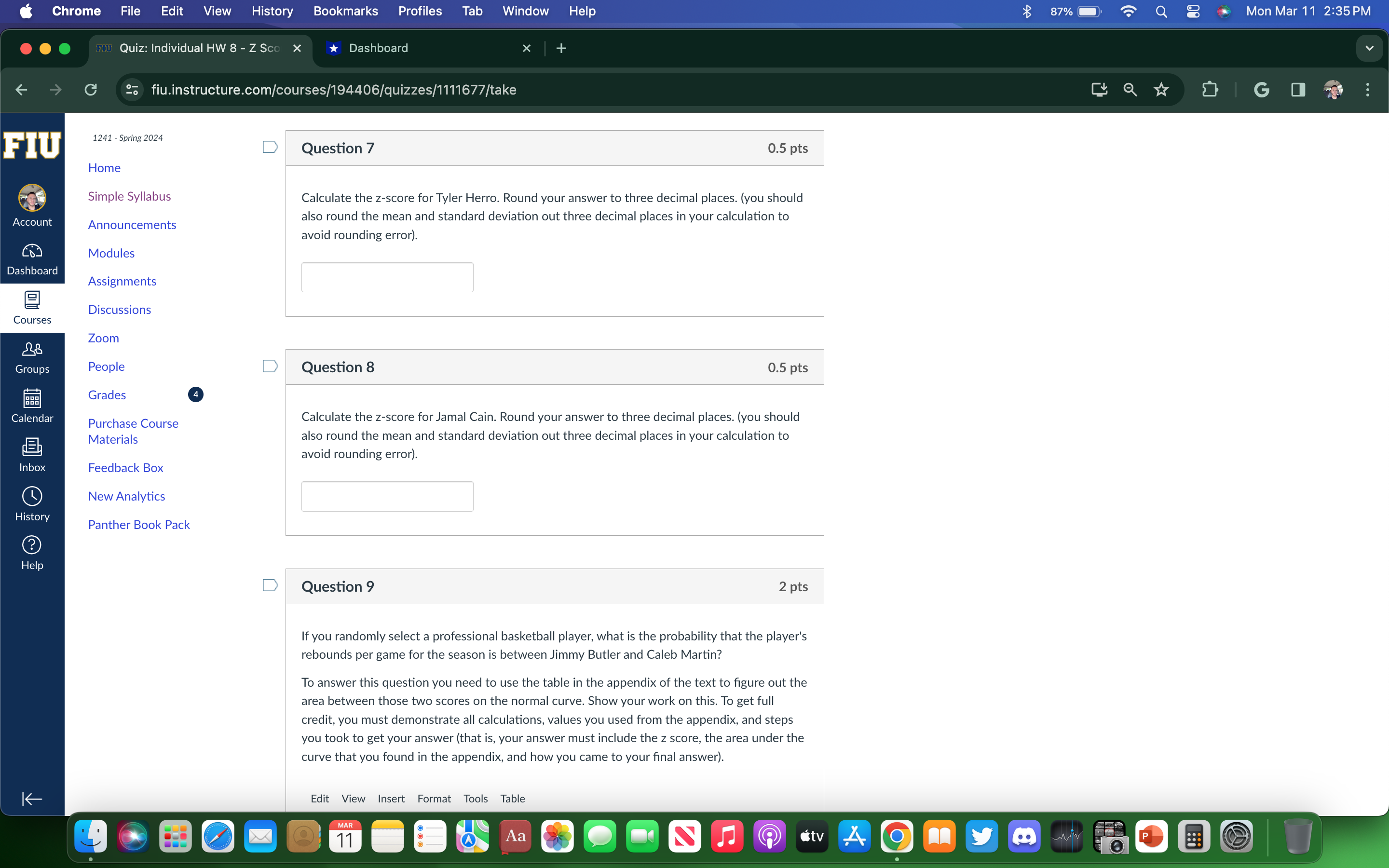Open the editor's Insert menu

391,798
